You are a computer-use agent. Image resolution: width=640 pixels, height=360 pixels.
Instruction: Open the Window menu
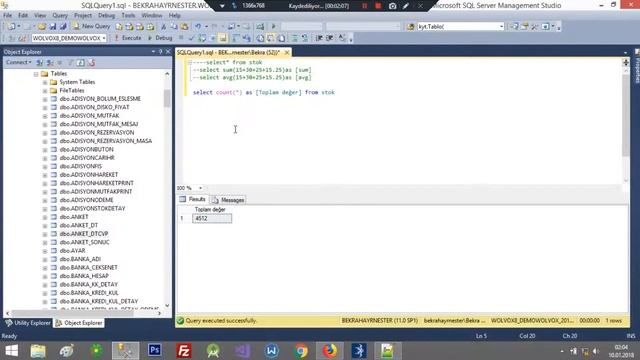click(x=152, y=16)
